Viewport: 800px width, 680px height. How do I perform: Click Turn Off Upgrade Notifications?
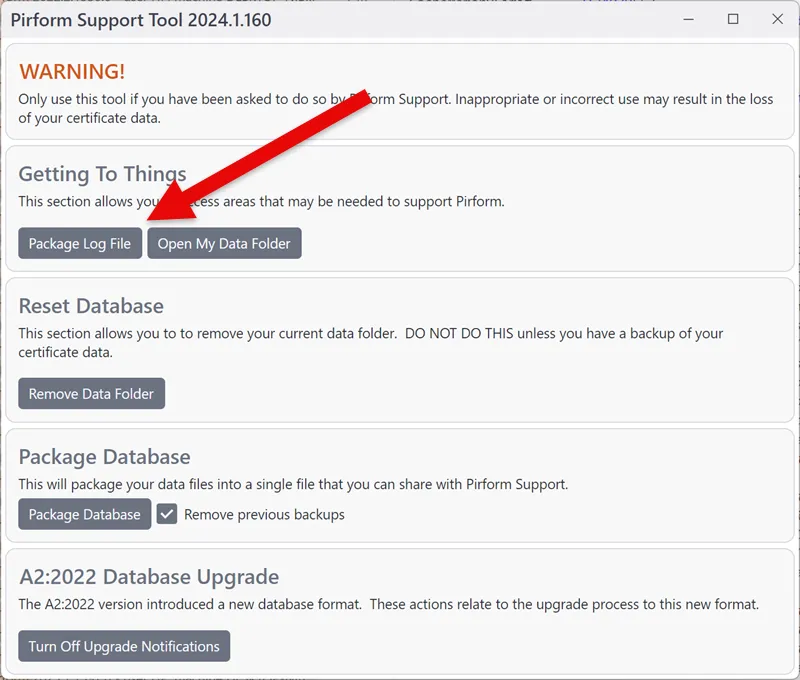124,646
